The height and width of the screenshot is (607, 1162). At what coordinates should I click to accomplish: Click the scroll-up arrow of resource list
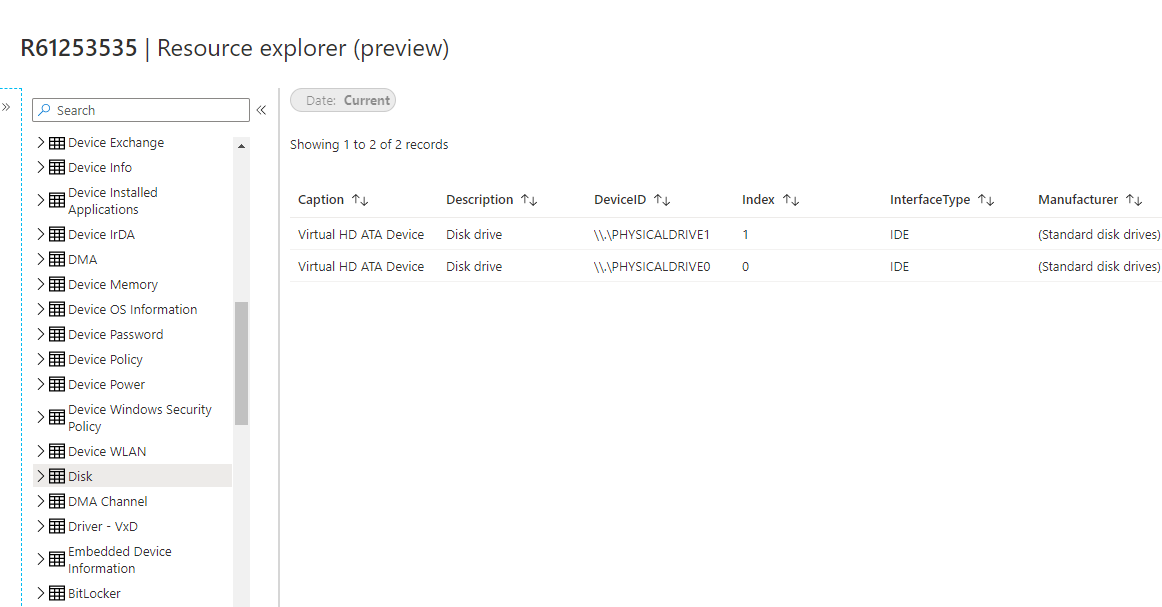coord(241,146)
